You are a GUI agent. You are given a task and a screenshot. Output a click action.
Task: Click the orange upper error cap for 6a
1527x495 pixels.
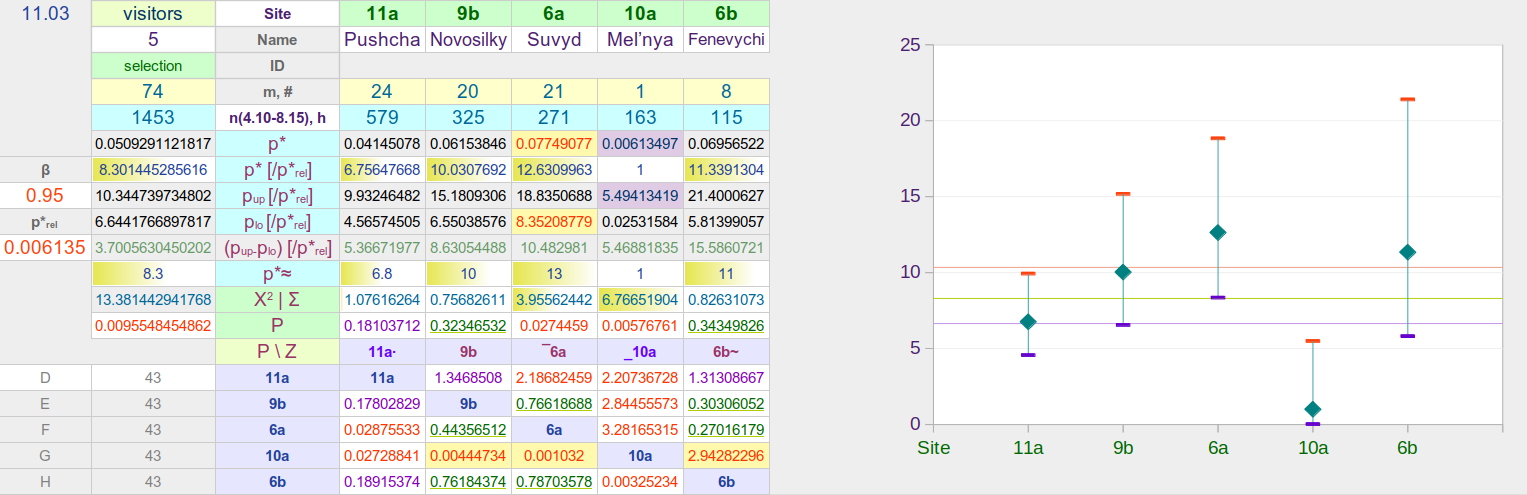(1218, 138)
